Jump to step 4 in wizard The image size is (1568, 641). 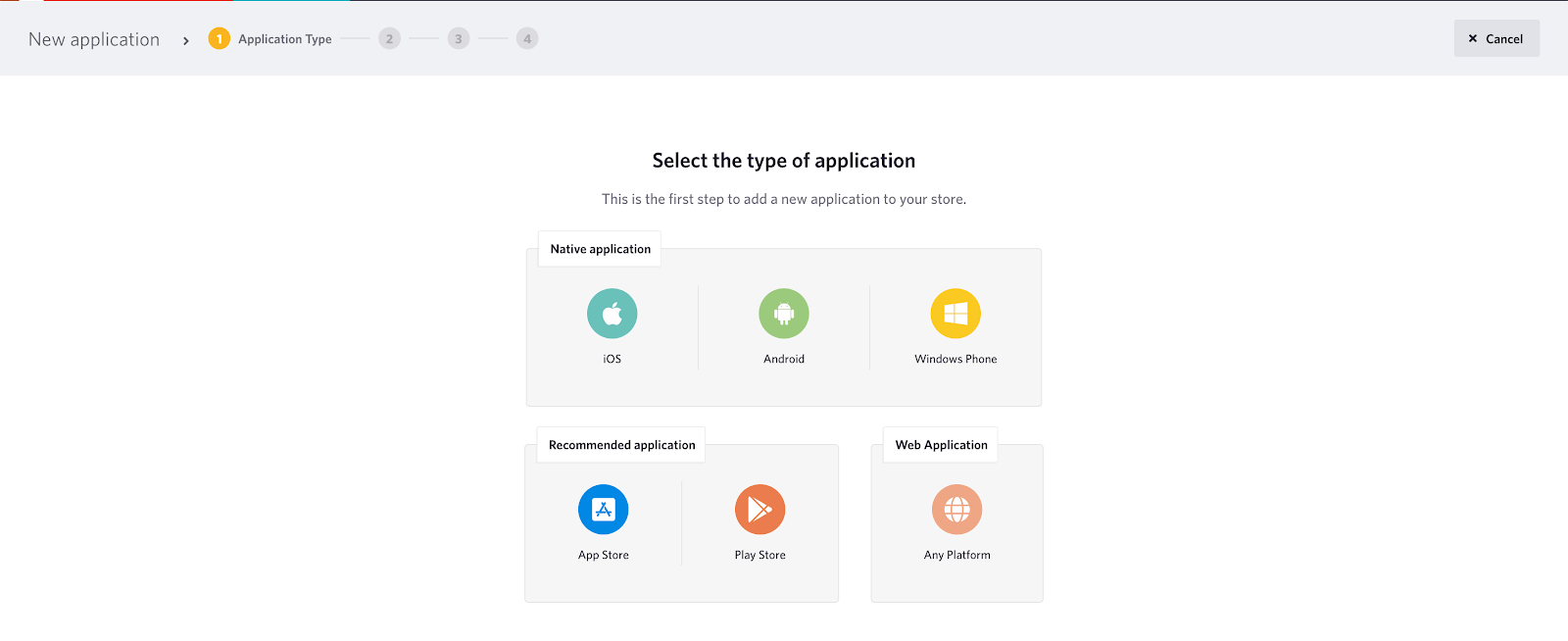coord(527,39)
